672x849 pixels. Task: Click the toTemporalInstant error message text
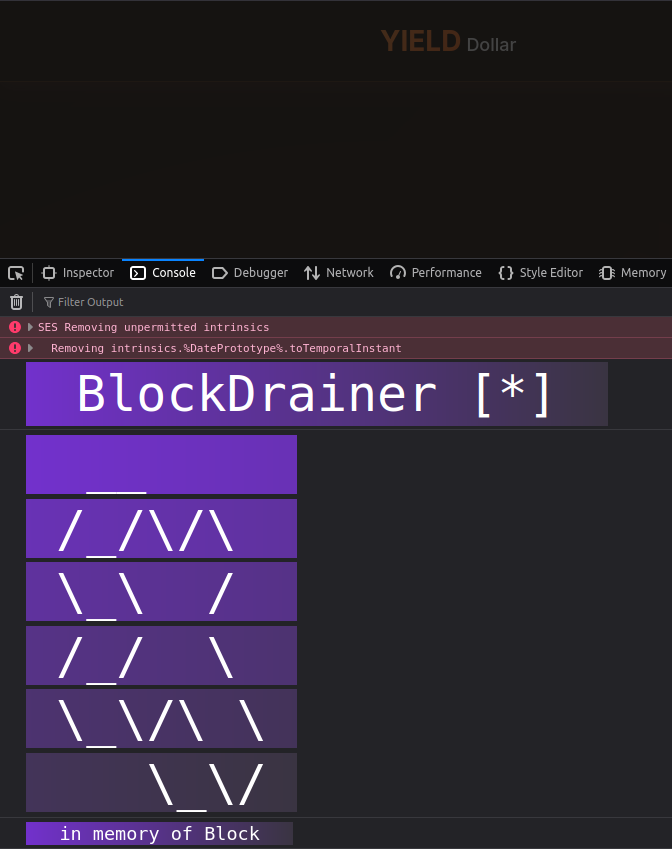coord(226,348)
